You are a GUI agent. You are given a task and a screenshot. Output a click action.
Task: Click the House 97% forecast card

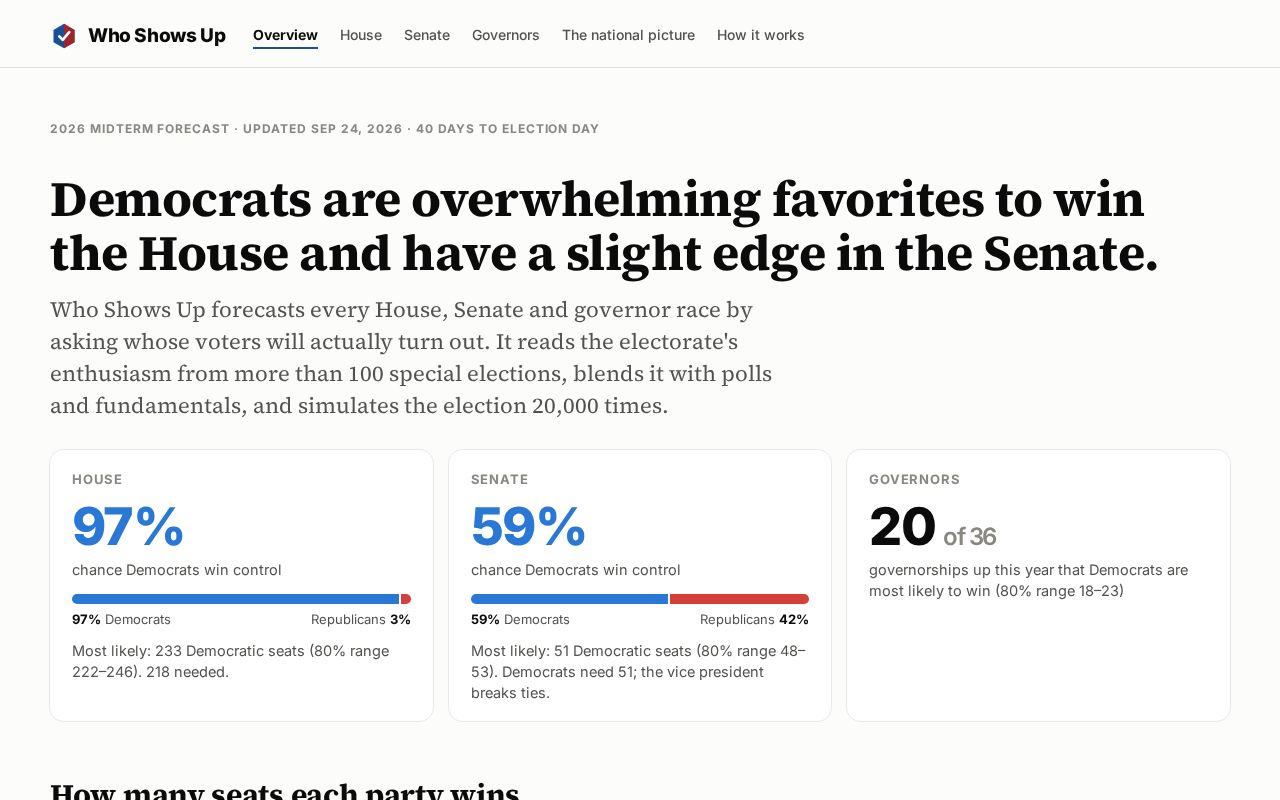click(241, 585)
